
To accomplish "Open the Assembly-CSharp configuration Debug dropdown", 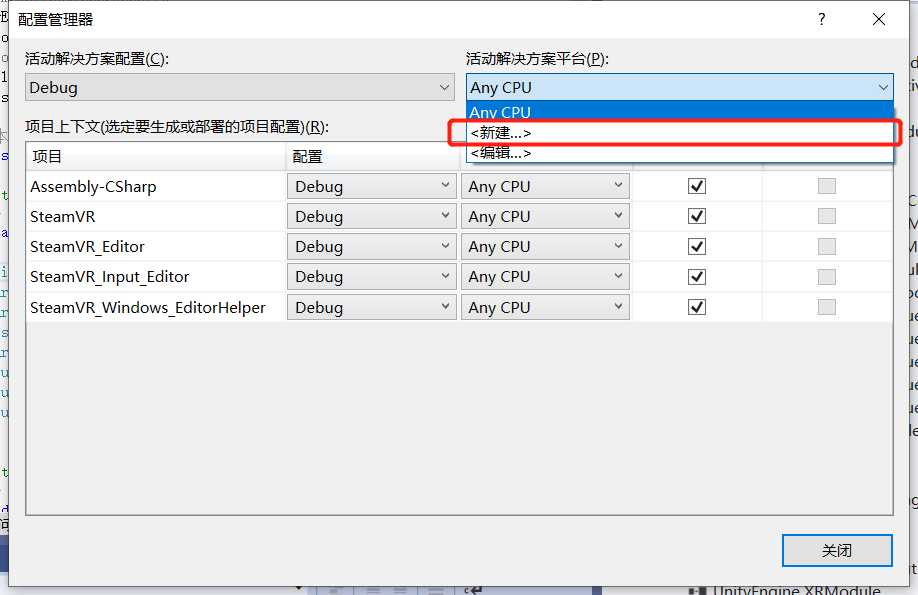I will pos(372,186).
